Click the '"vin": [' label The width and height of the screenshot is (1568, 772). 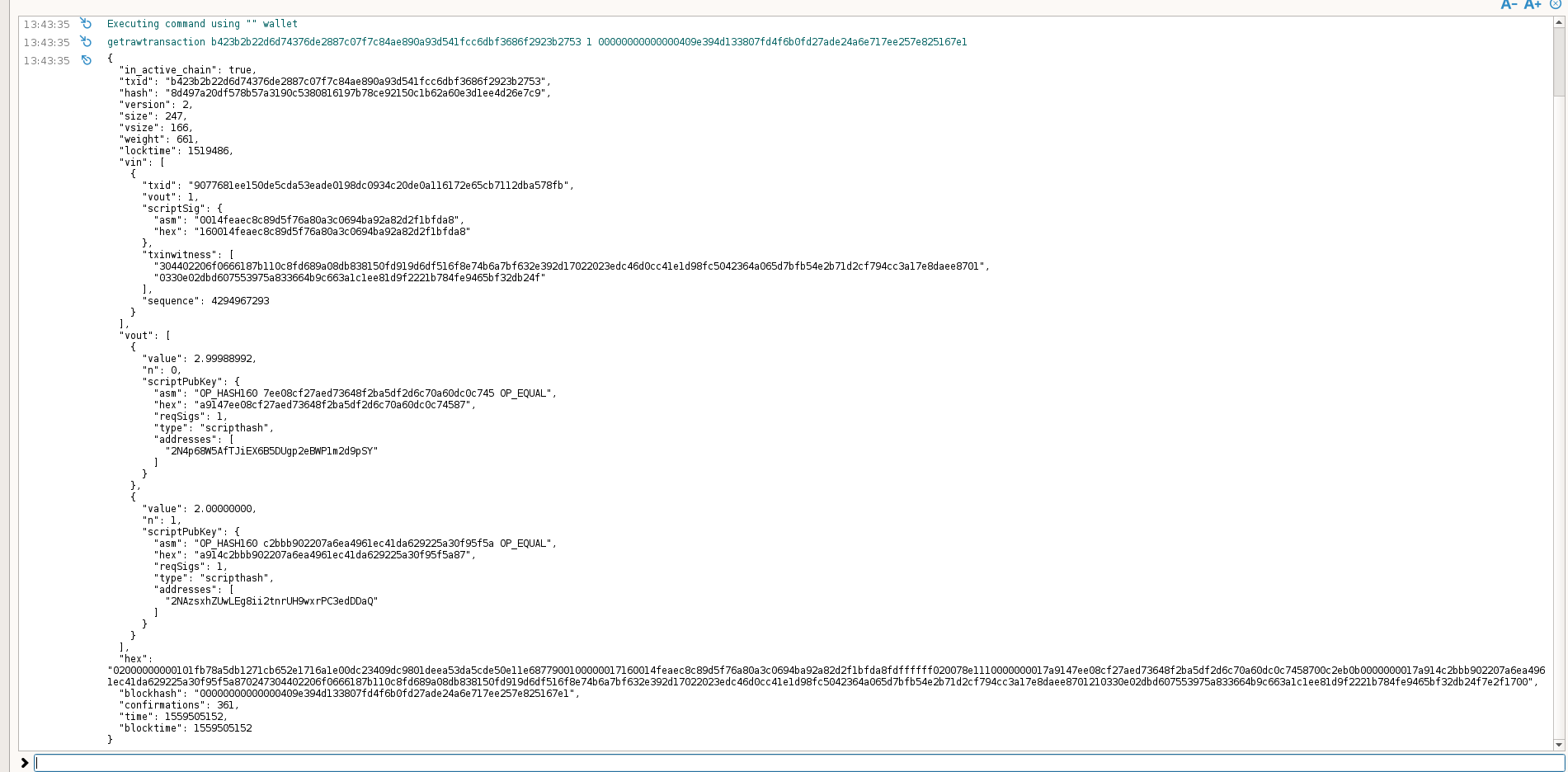[142, 162]
